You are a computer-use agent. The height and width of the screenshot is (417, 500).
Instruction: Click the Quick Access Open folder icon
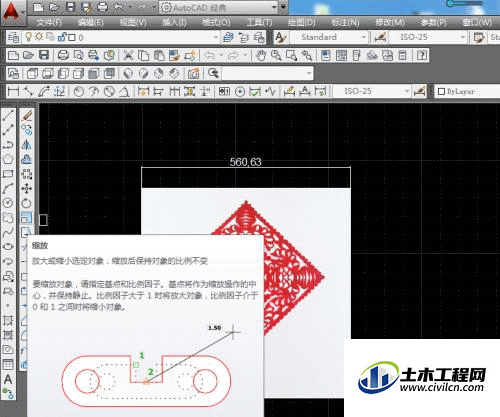[x=54, y=7]
